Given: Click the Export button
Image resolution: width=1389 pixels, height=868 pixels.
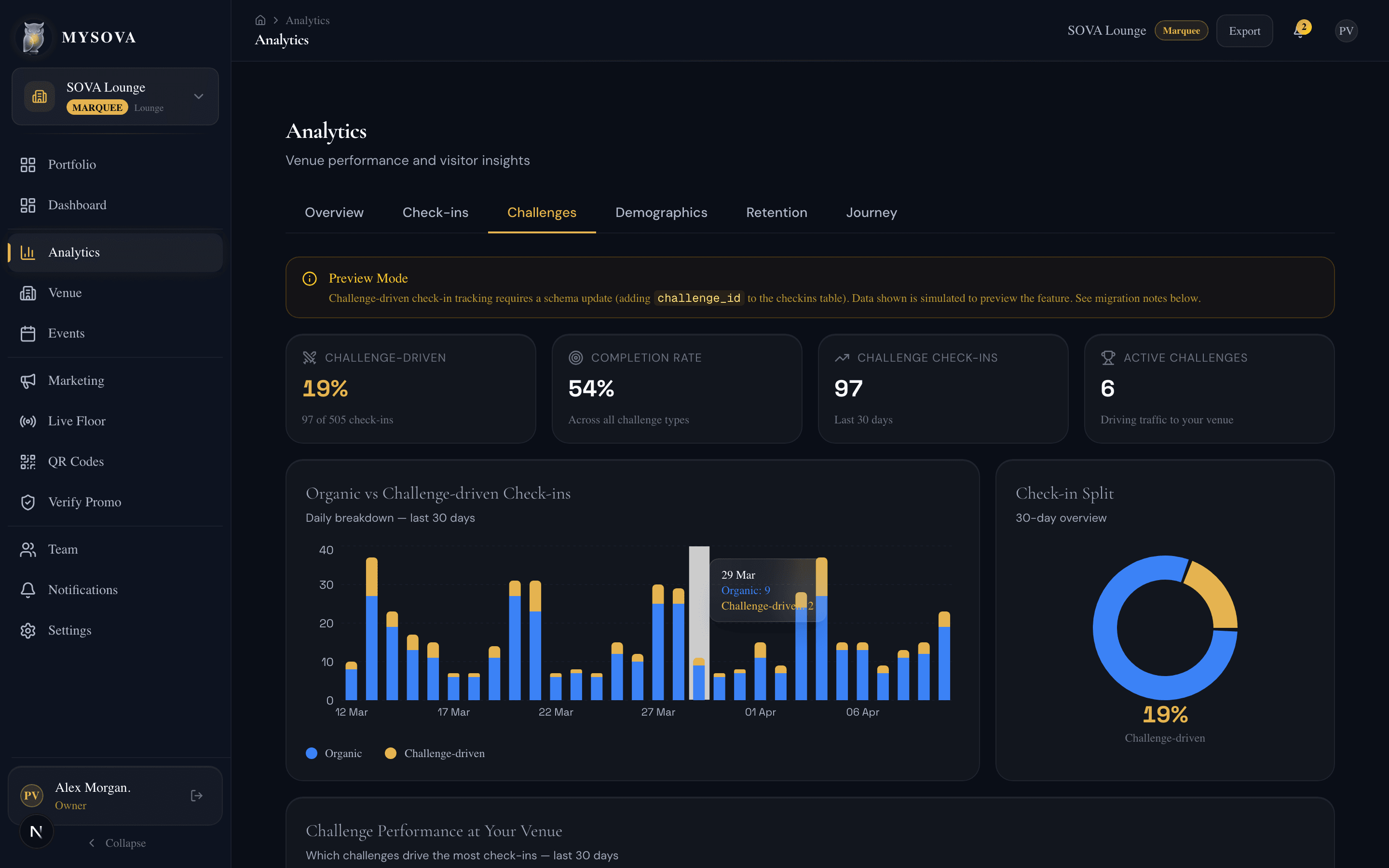Looking at the screenshot, I should (1244, 30).
